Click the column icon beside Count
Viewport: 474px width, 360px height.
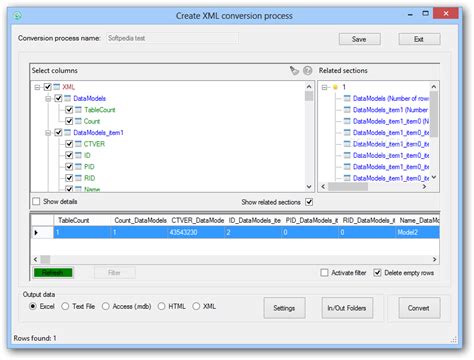click(78, 121)
